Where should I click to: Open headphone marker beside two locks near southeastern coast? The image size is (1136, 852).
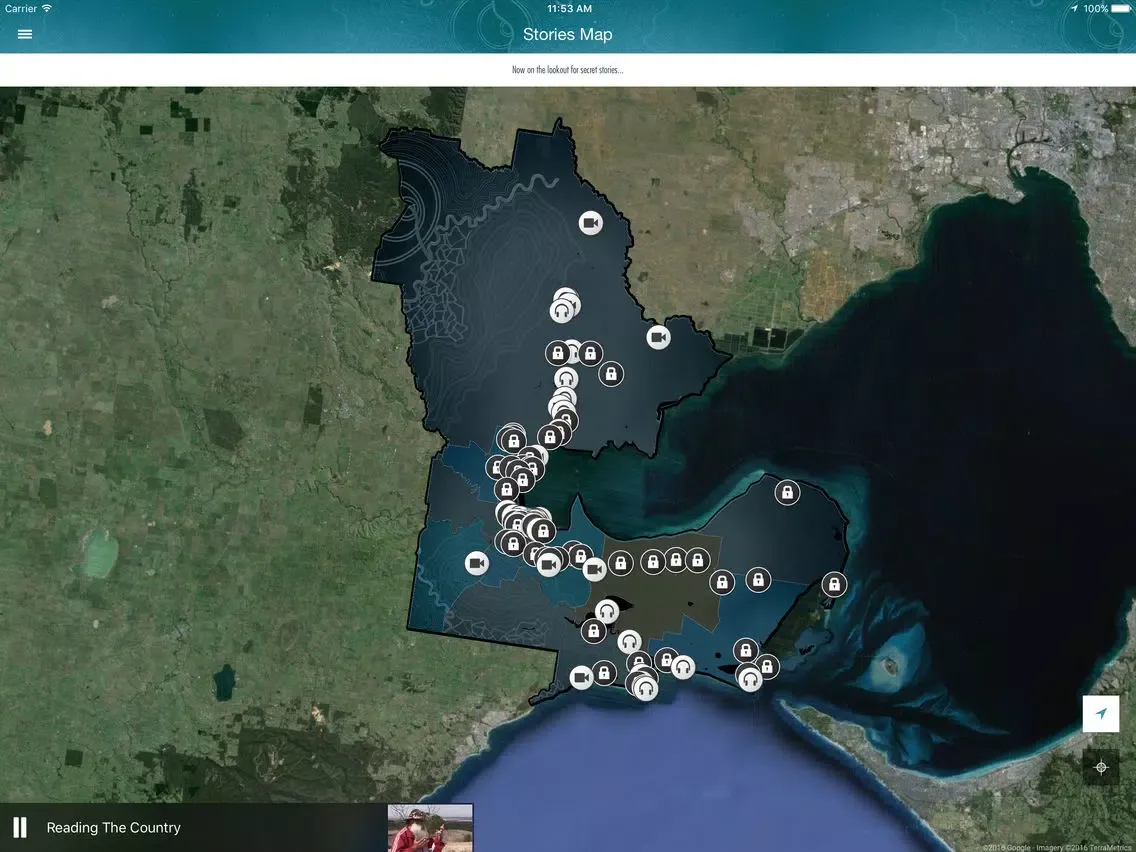[x=750, y=678]
